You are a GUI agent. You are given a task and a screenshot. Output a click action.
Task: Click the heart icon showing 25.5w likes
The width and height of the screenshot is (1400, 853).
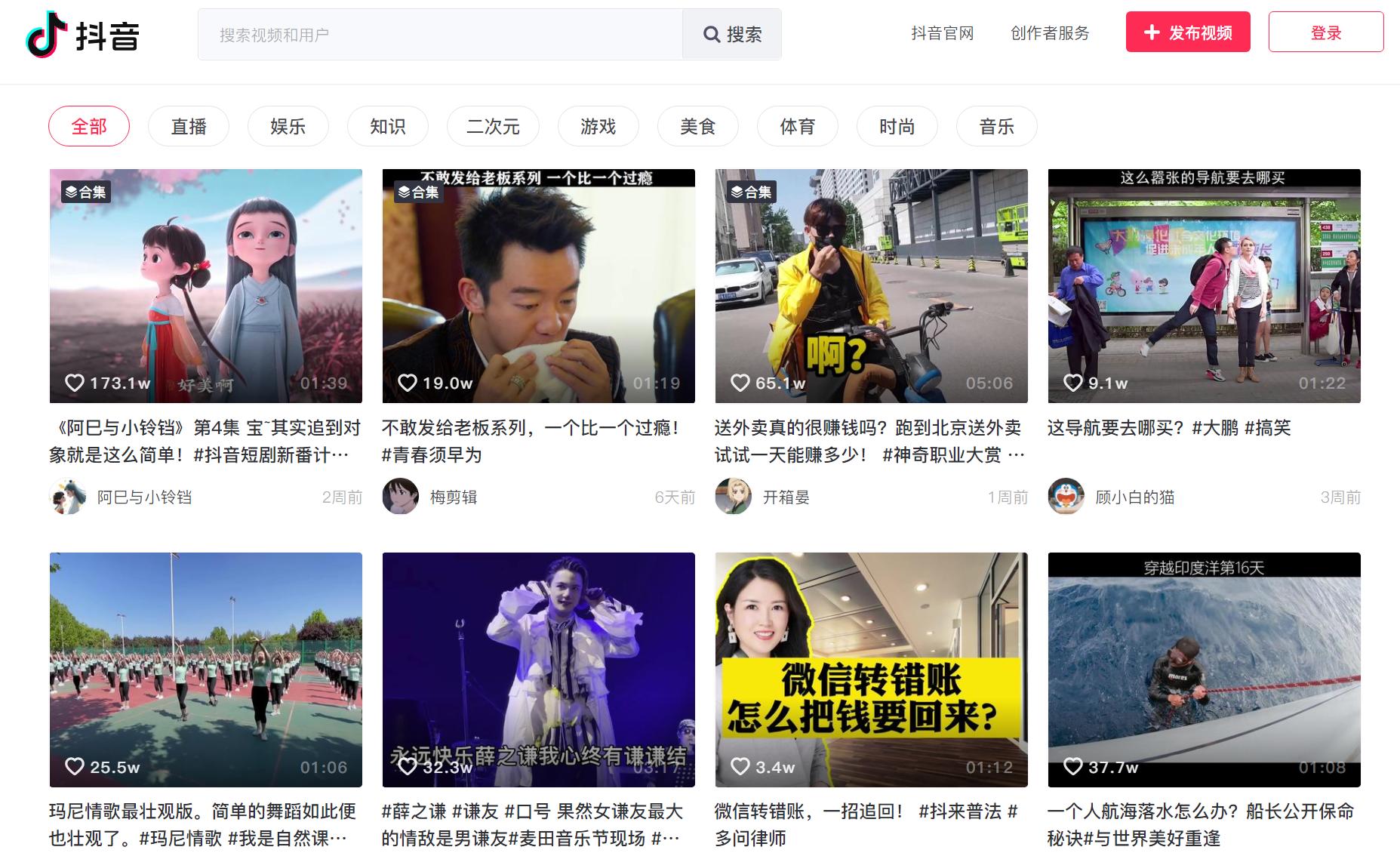74,767
